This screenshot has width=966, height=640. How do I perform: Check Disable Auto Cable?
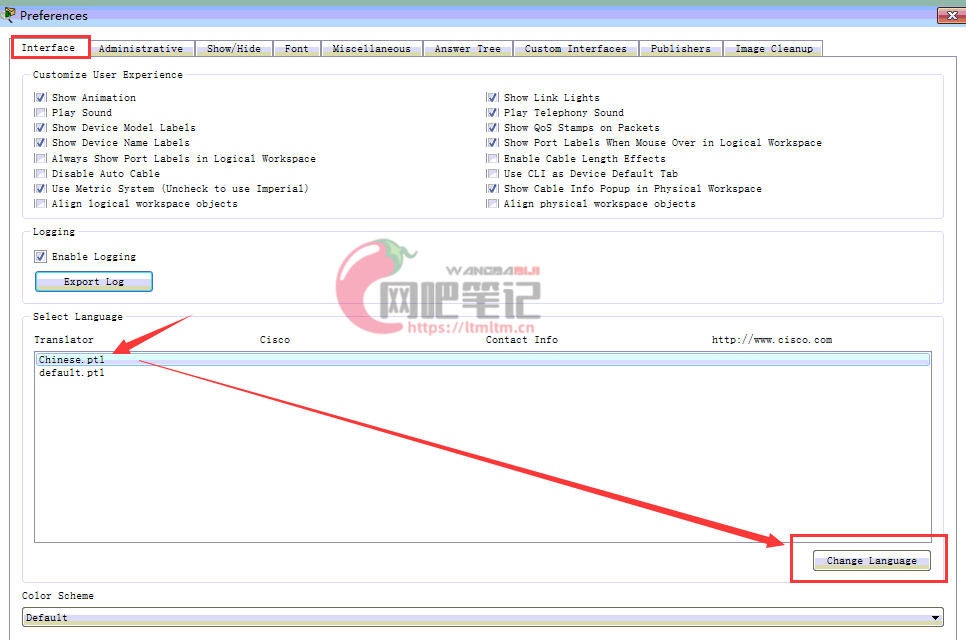pyautogui.click(x=41, y=174)
